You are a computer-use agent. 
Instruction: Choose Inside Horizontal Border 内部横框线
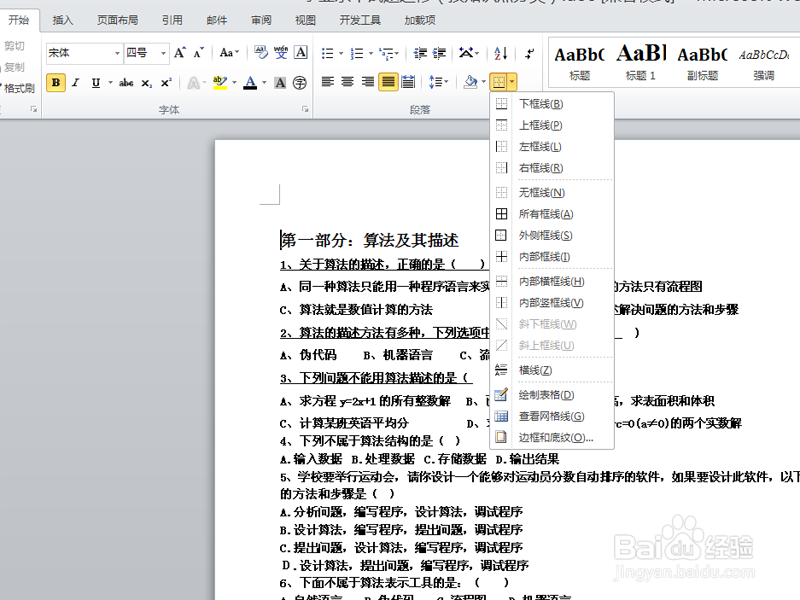(x=552, y=282)
